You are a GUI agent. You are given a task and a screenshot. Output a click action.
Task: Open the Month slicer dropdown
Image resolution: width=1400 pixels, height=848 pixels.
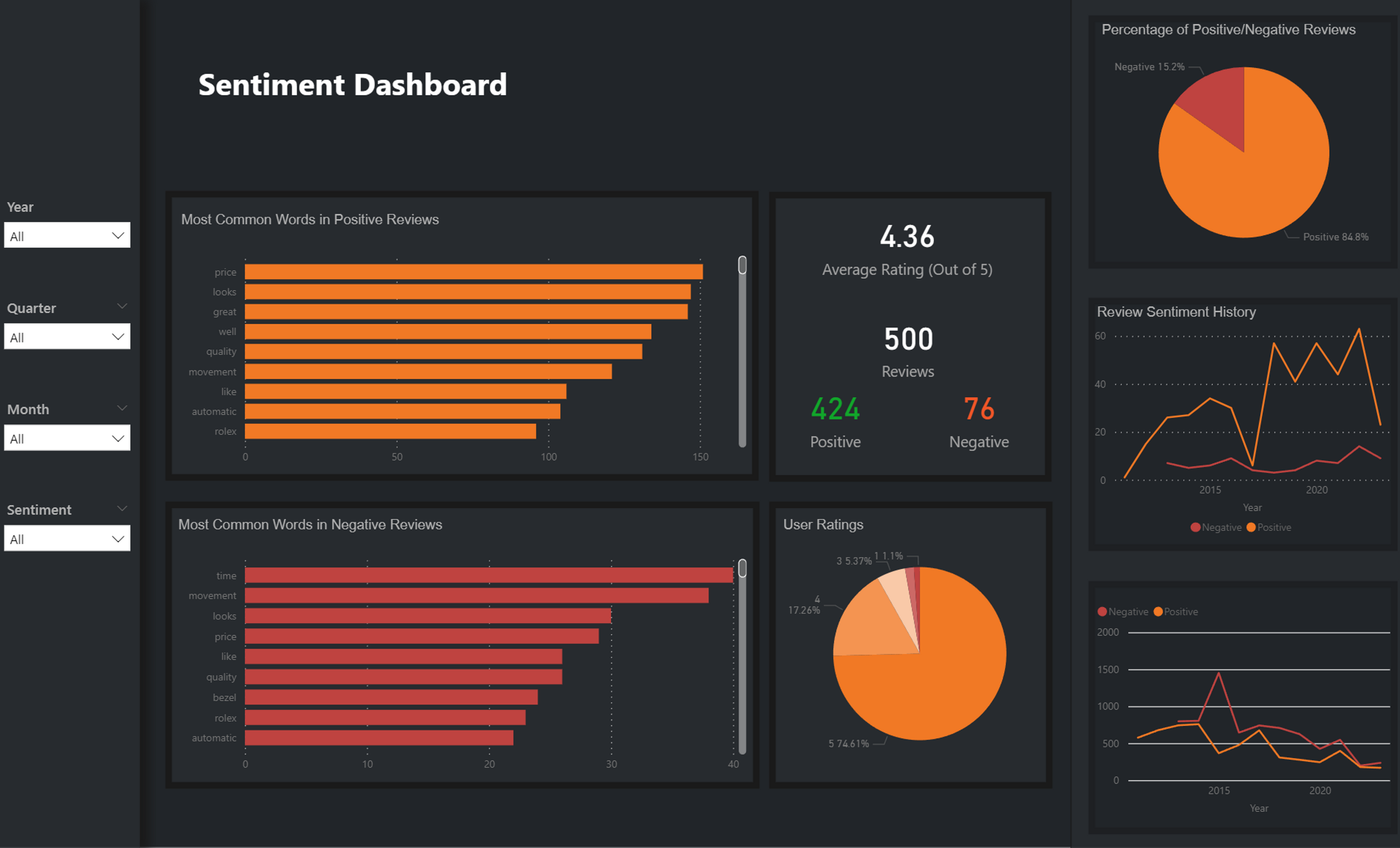click(67, 438)
